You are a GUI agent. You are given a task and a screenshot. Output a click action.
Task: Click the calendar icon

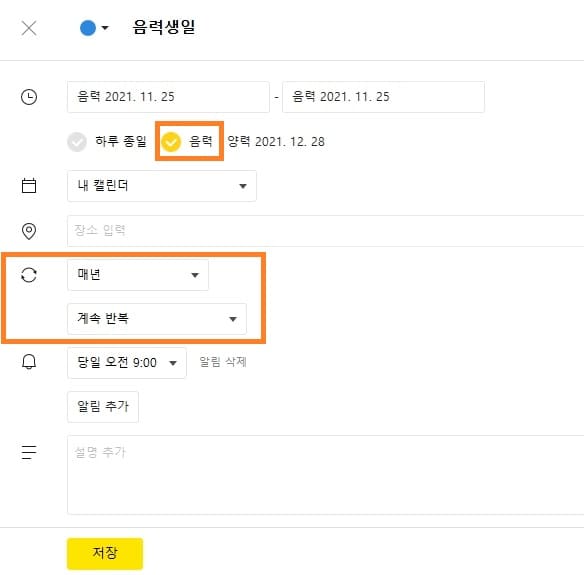click(x=29, y=185)
